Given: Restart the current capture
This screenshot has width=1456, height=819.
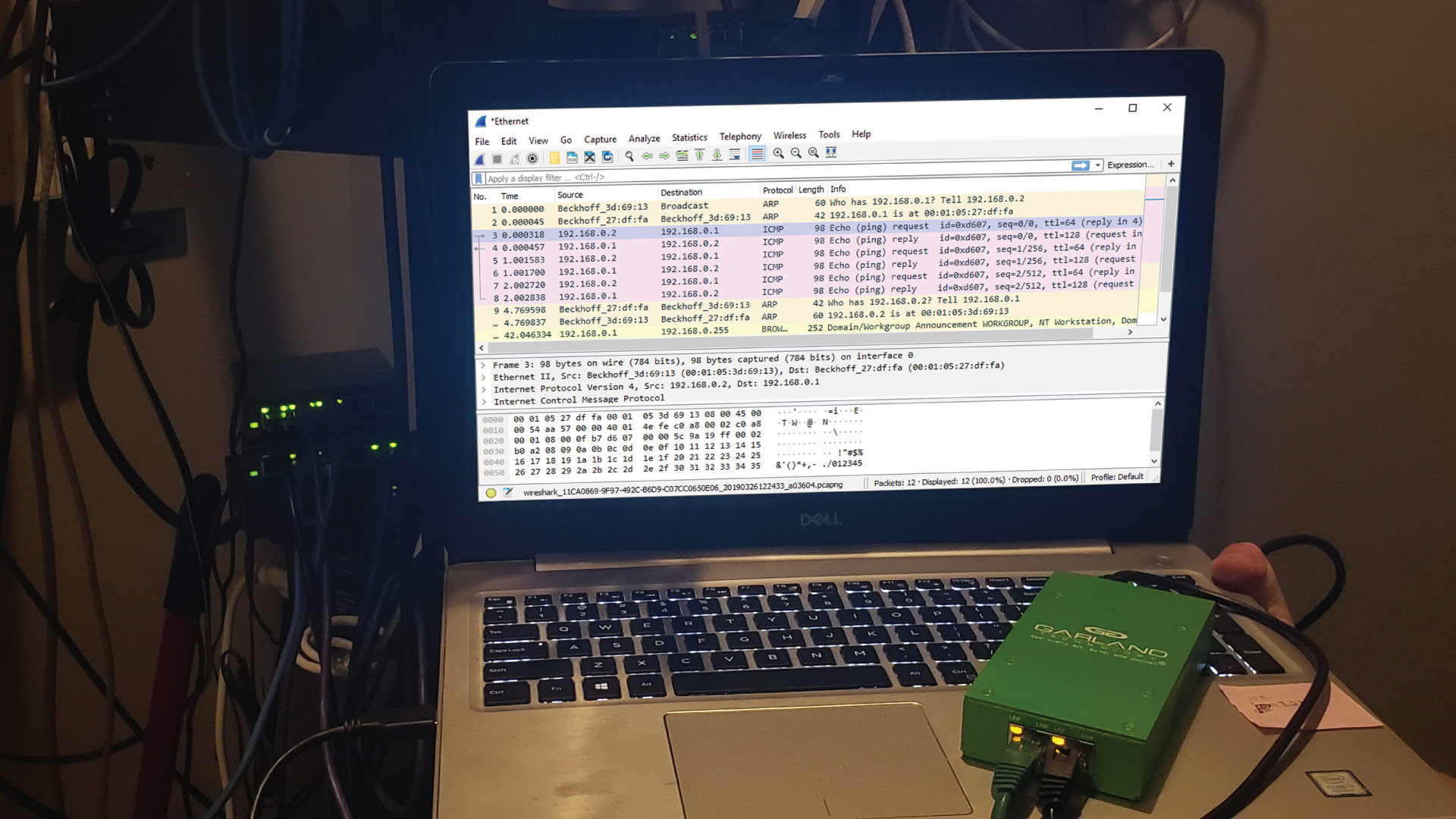Looking at the screenshot, I should click(x=515, y=158).
